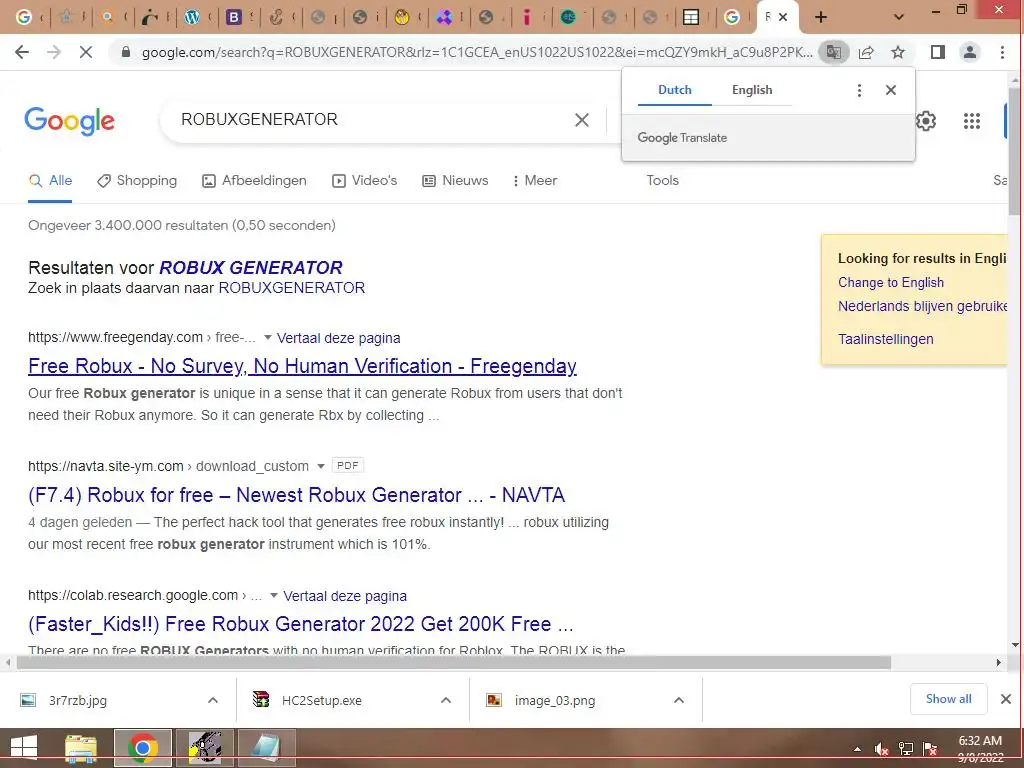The height and width of the screenshot is (768, 1024).
Task: Open Translate popup options menu
Action: pos(859,90)
